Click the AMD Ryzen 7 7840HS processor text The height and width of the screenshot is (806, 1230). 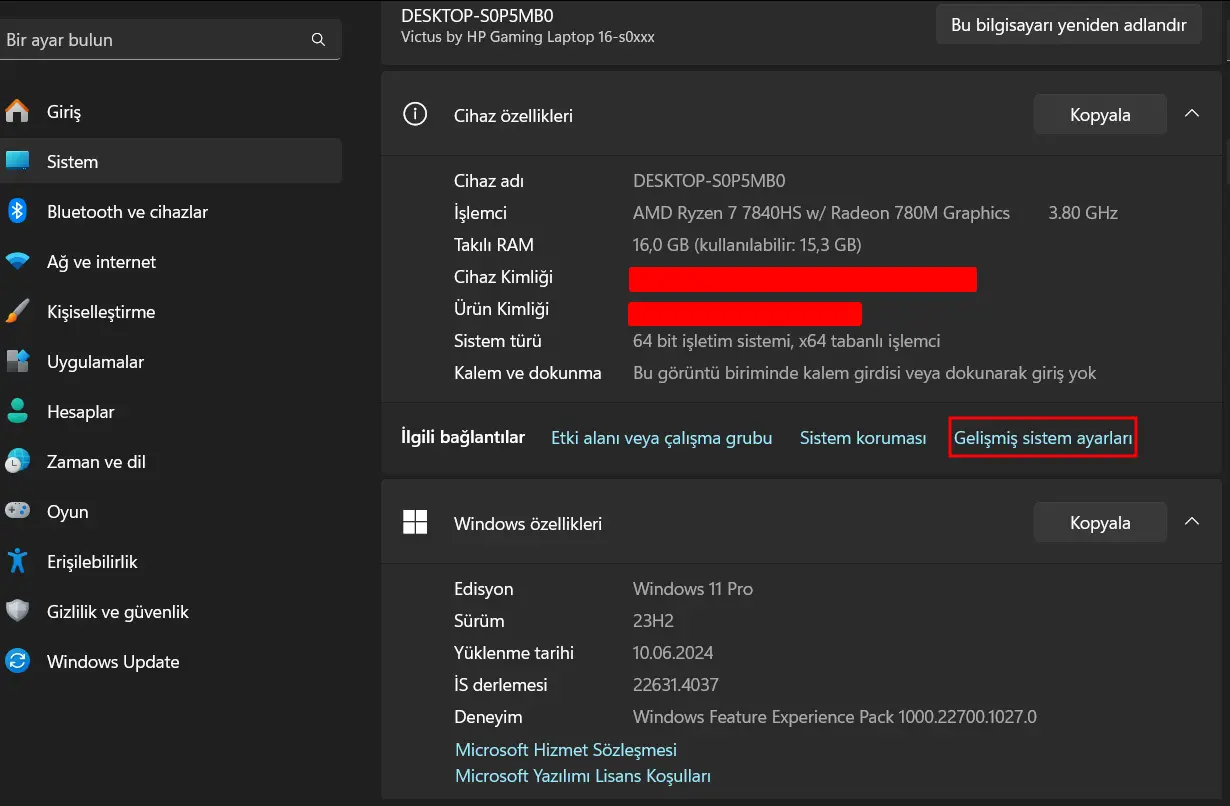tap(821, 213)
